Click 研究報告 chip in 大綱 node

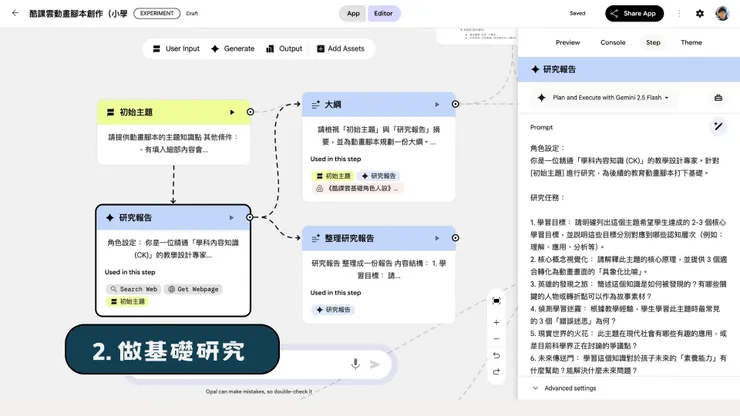coord(378,176)
